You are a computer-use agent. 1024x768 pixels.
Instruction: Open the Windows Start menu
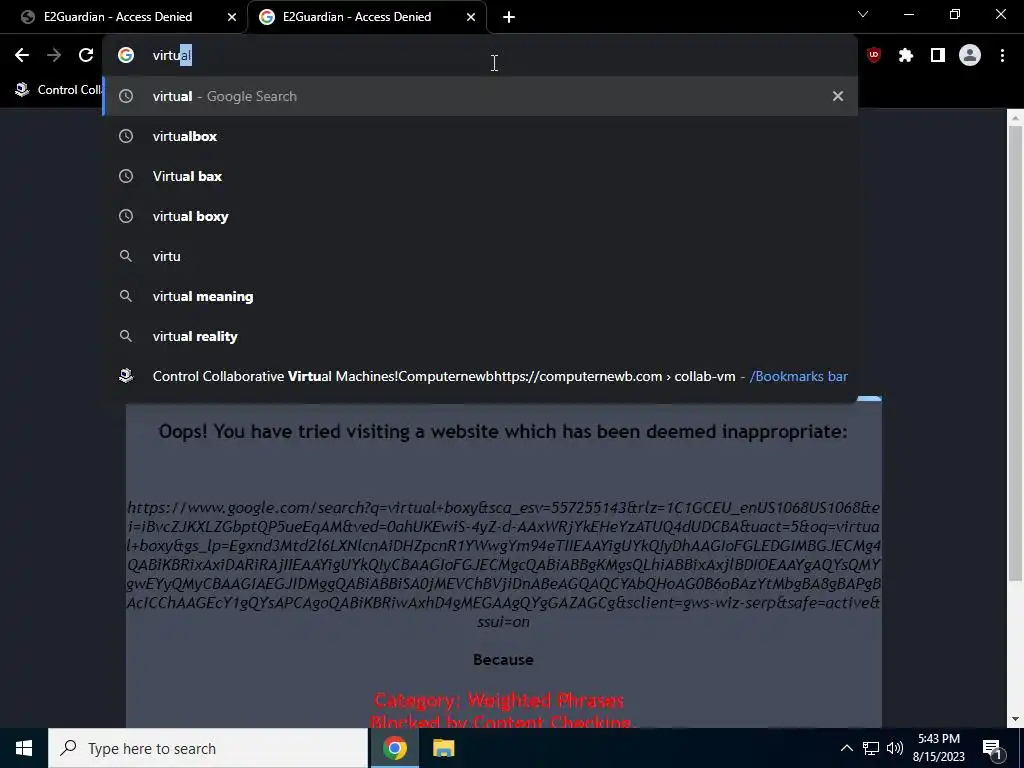[24, 748]
